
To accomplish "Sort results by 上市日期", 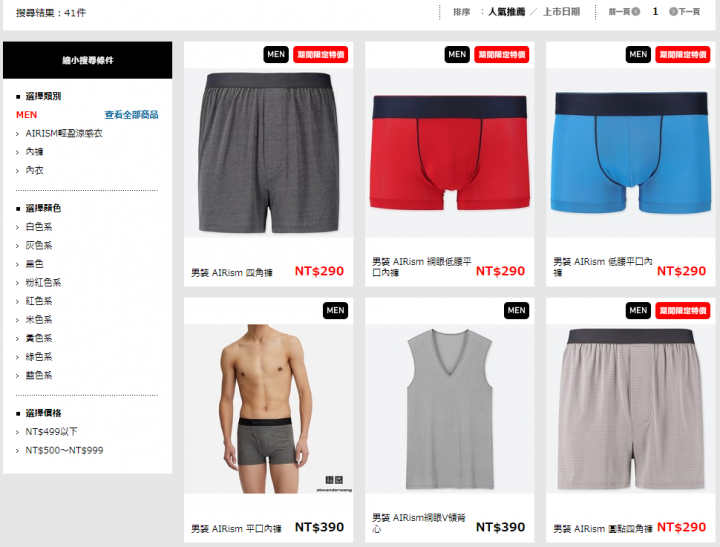I will tap(562, 11).
